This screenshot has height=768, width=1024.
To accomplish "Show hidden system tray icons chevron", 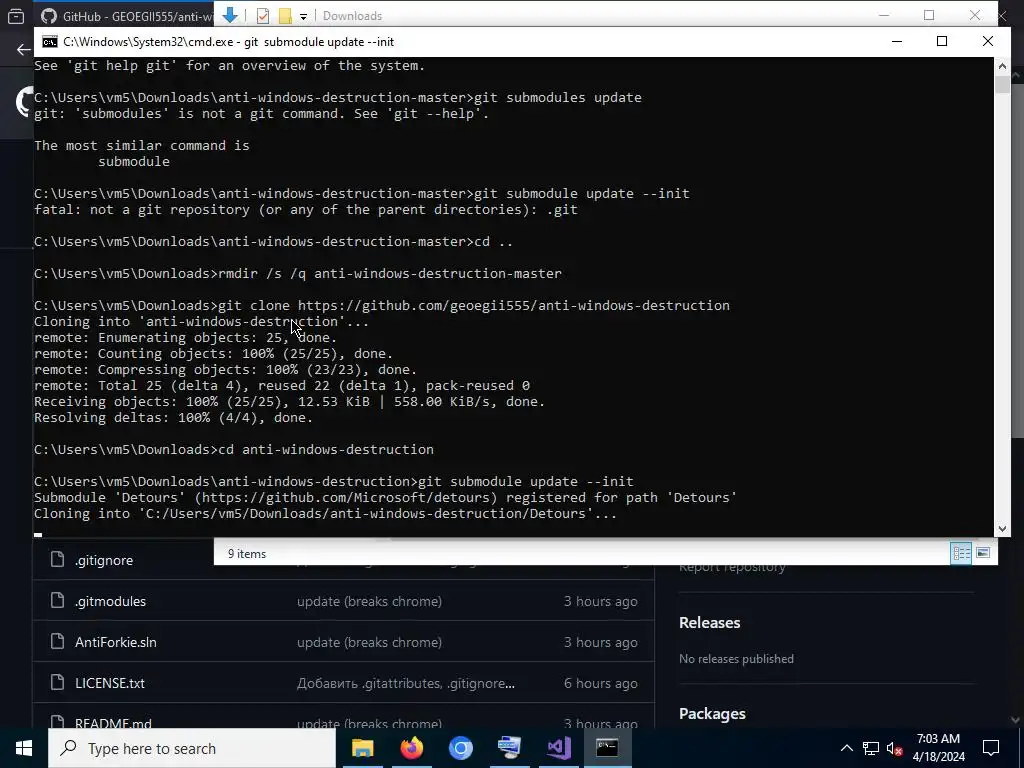I will [846, 748].
